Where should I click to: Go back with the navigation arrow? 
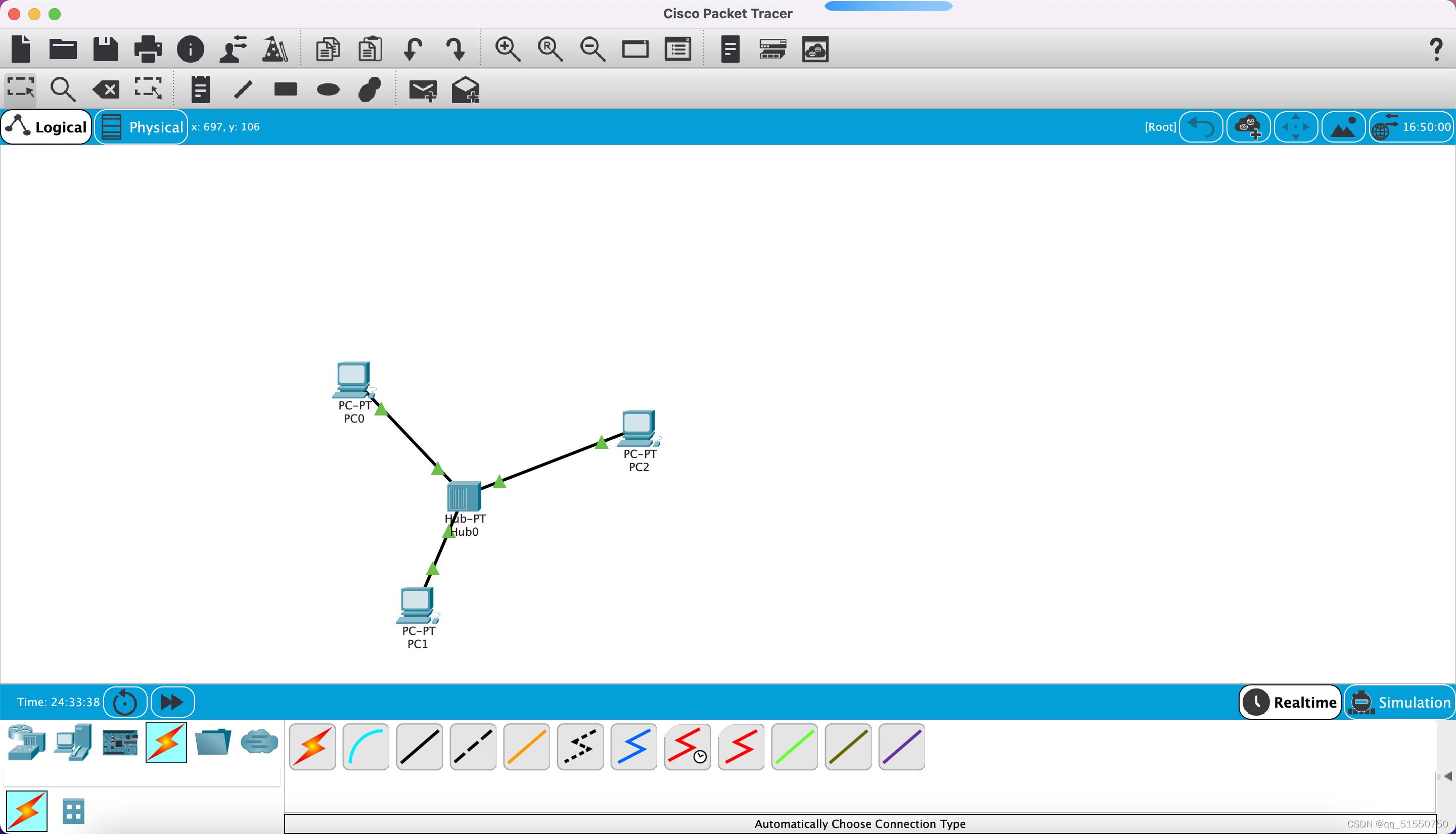1201,126
